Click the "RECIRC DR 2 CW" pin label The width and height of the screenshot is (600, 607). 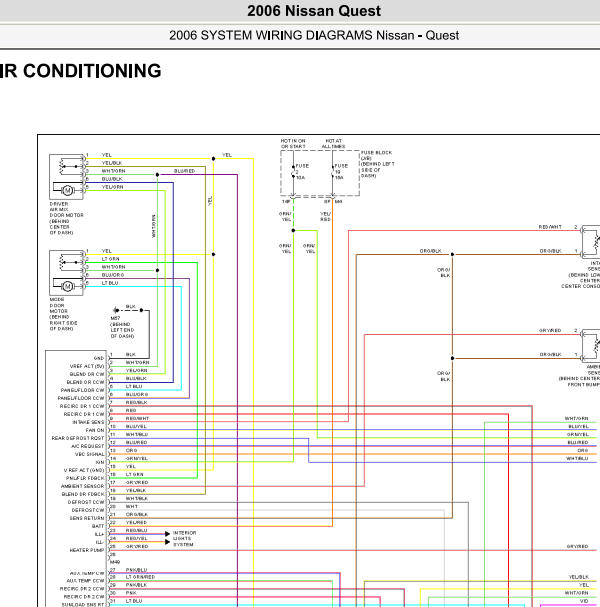pos(84,597)
